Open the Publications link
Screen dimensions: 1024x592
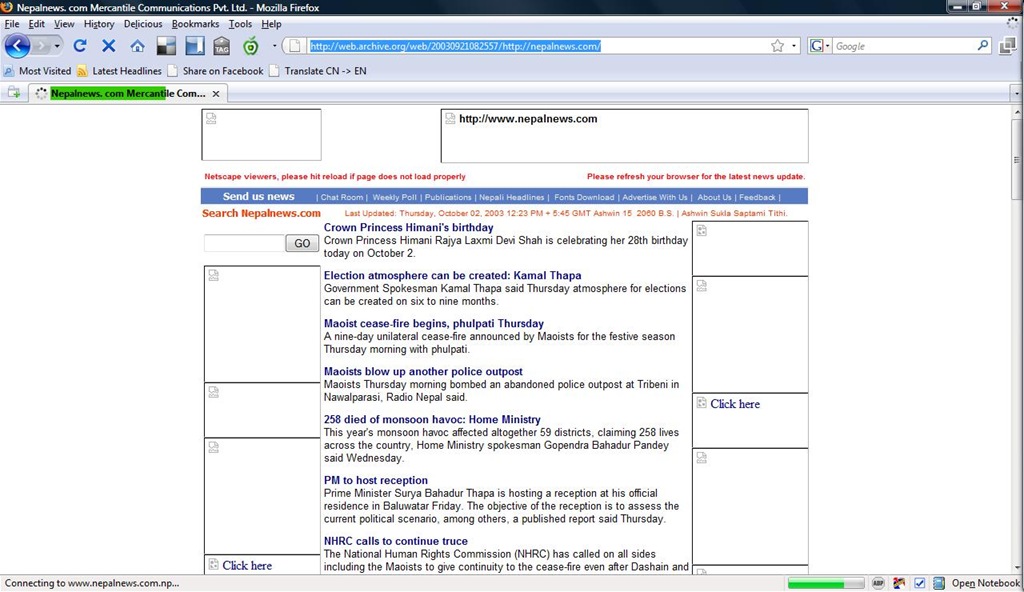point(448,197)
